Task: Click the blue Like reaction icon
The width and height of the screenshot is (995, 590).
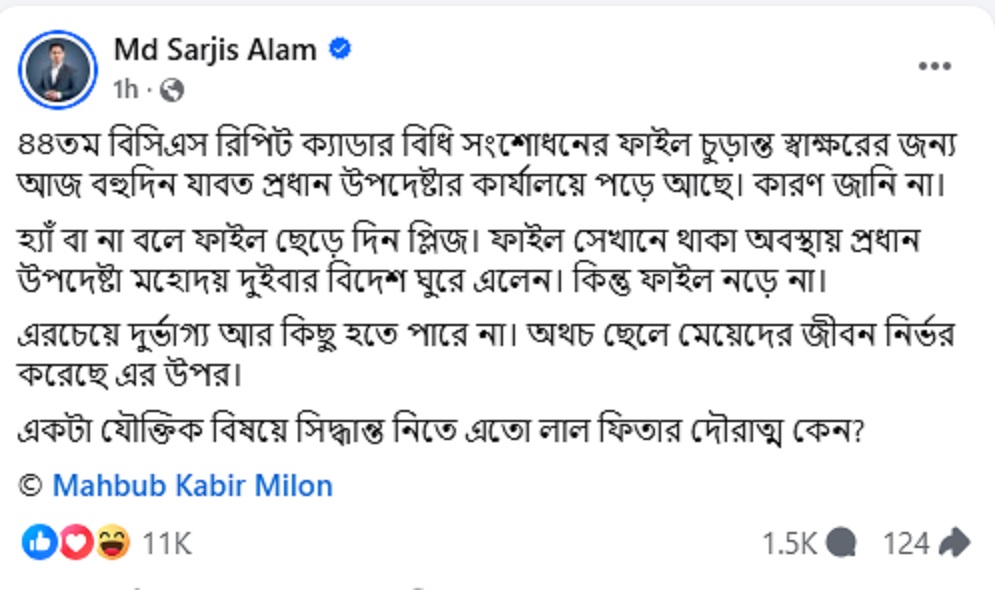Action: pos(40,543)
